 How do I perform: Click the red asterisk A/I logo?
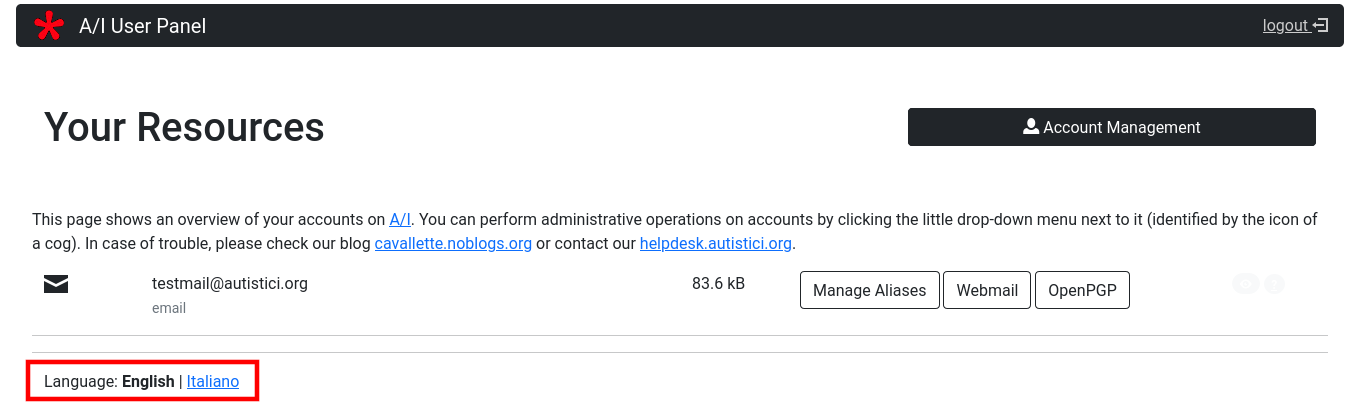(x=48, y=26)
